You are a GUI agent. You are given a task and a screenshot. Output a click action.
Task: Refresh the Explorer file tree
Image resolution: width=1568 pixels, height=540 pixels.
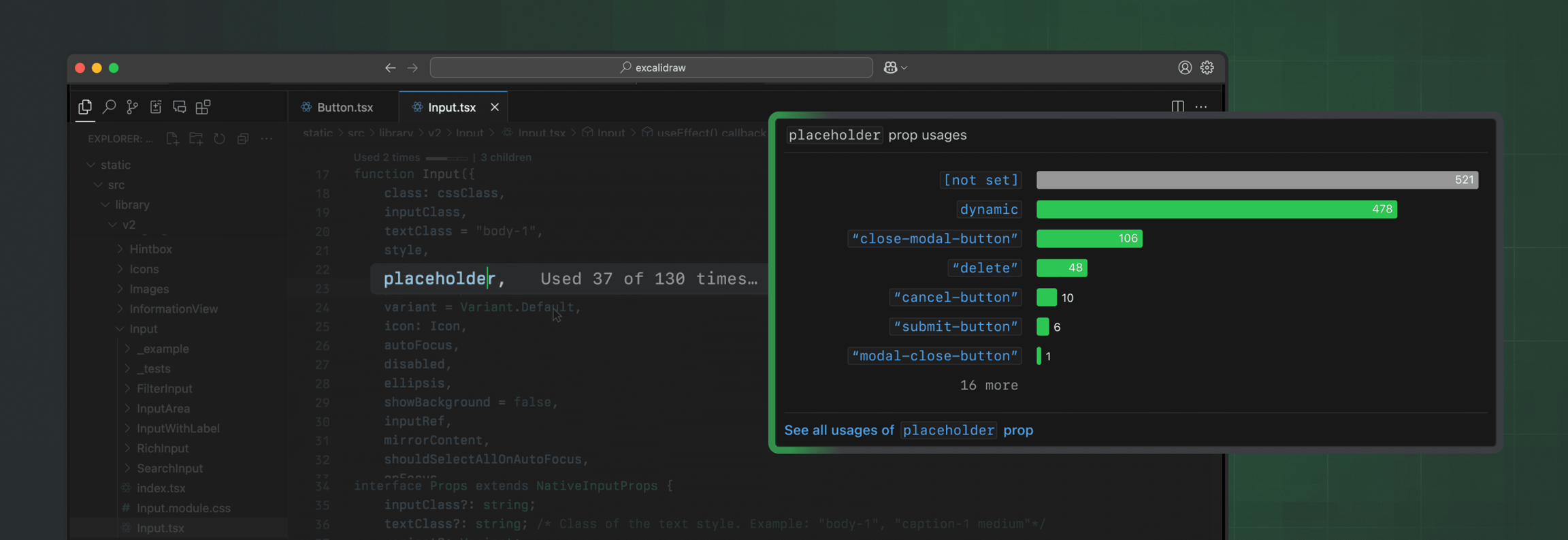pyautogui.click(x=219, y=139)
